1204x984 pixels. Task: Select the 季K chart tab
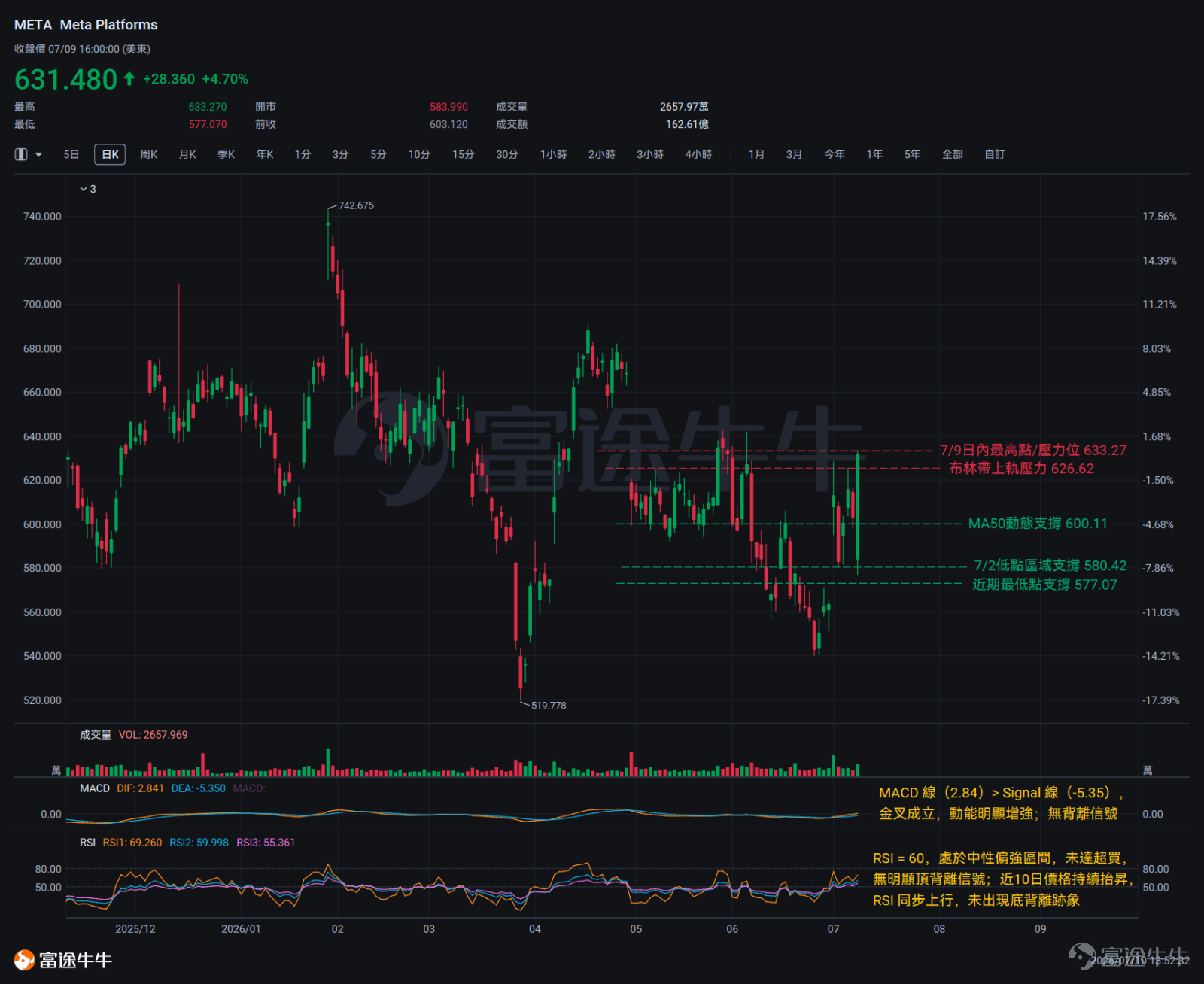(227, 154)
